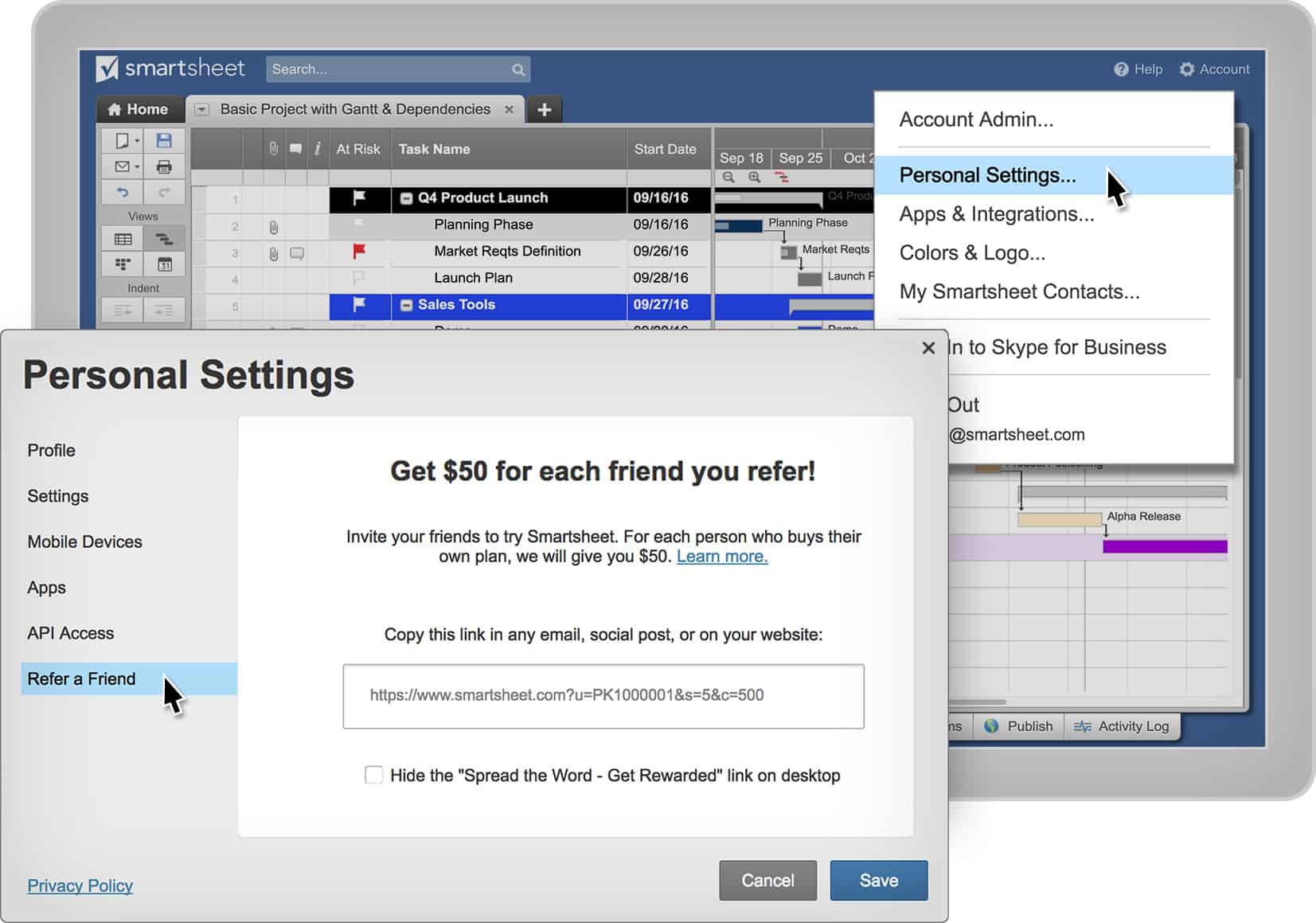Click the Publish globe button
This screenshot has height=923, width=1316.
click(1019, 726)
